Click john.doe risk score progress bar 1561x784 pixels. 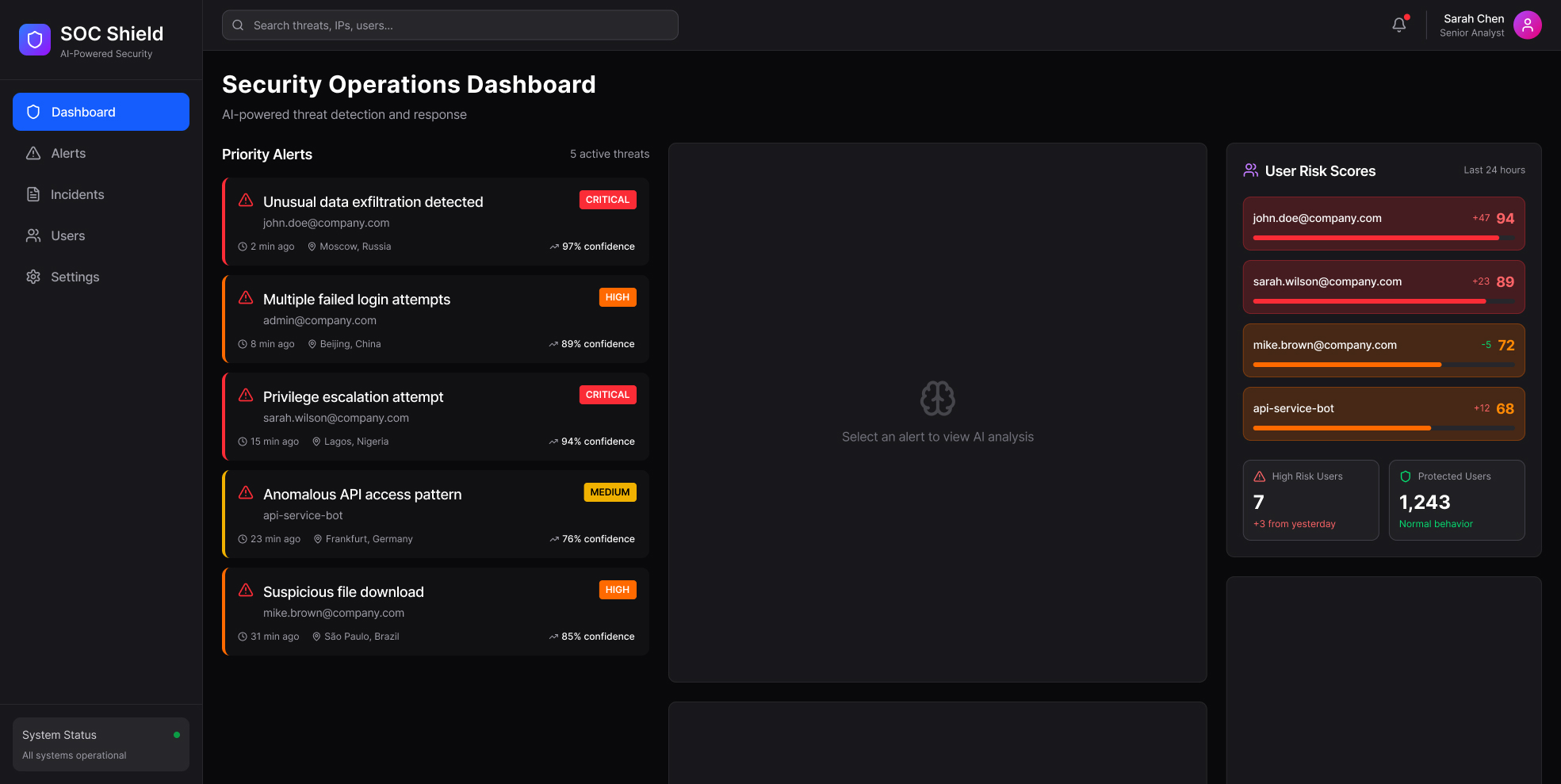(1383, 238)
